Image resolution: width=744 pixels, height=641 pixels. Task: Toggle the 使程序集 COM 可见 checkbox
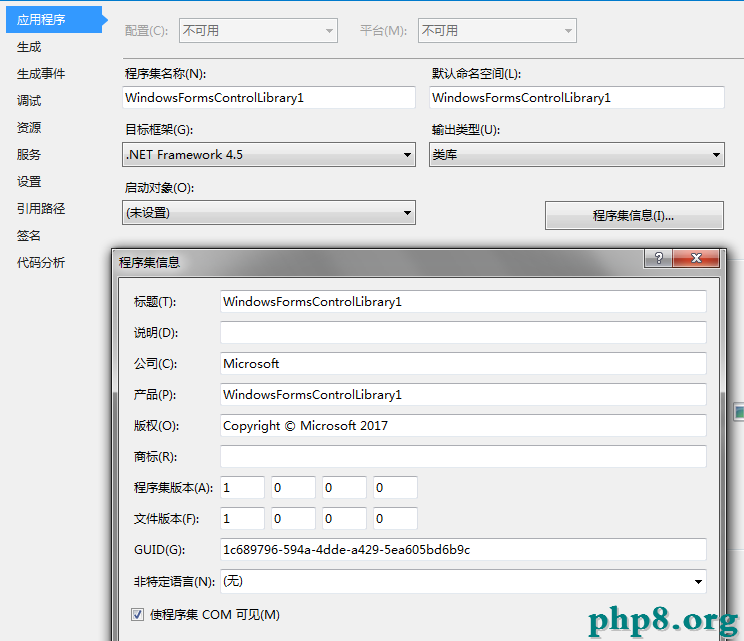(138, 615)
